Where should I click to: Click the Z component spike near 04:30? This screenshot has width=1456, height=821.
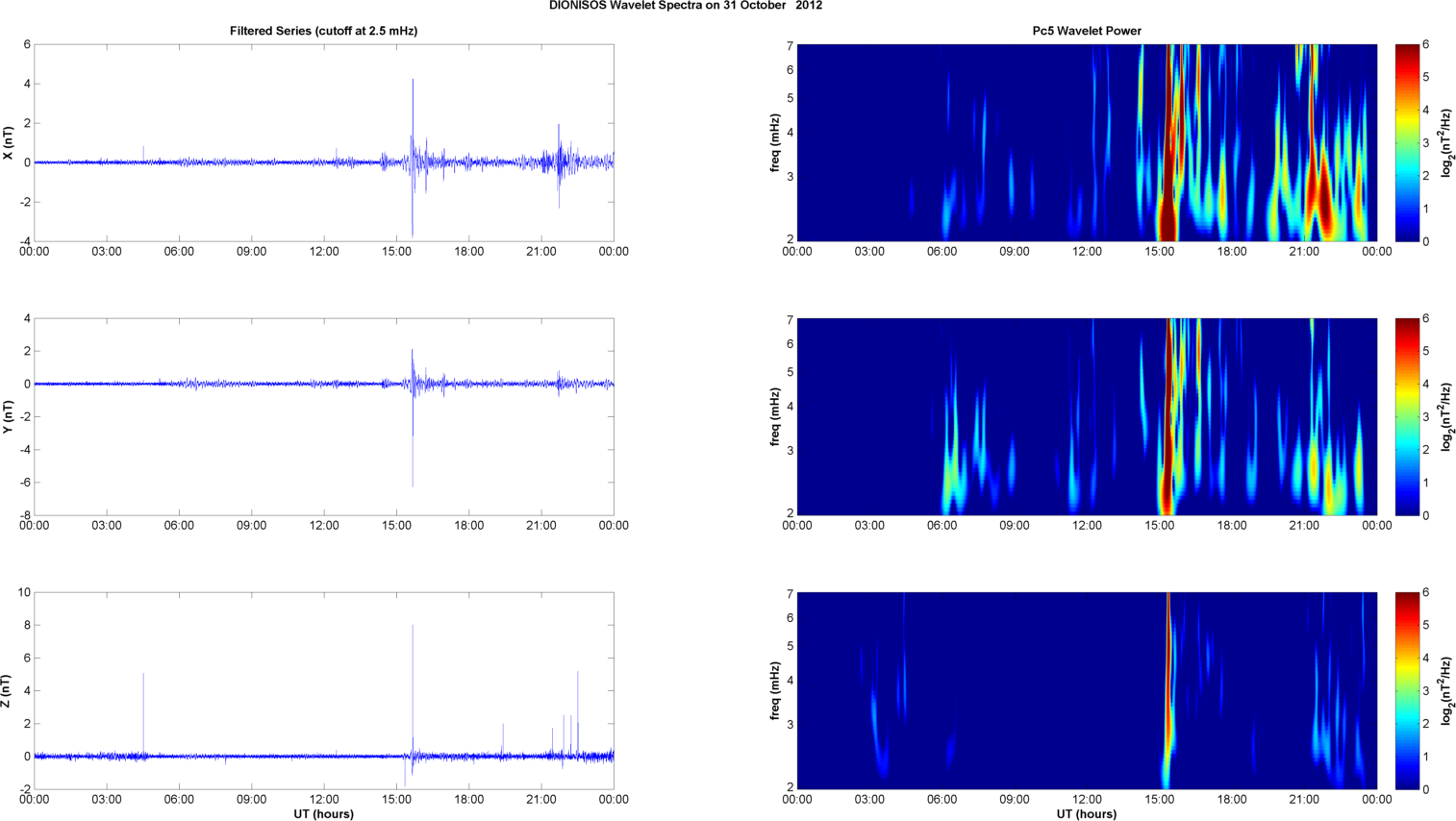coord(143,714)
